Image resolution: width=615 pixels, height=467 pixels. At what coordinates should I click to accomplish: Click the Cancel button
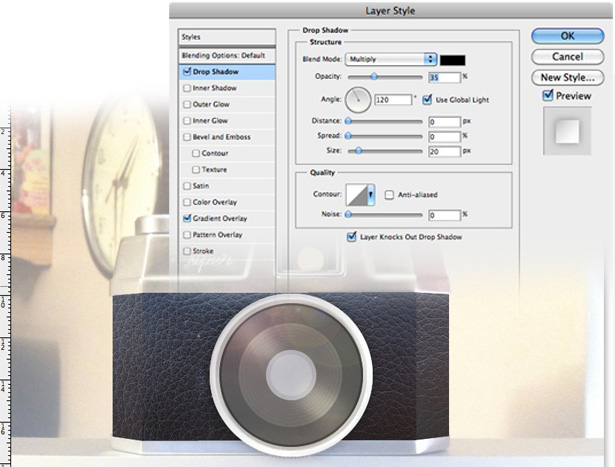(x=567, y=57)
